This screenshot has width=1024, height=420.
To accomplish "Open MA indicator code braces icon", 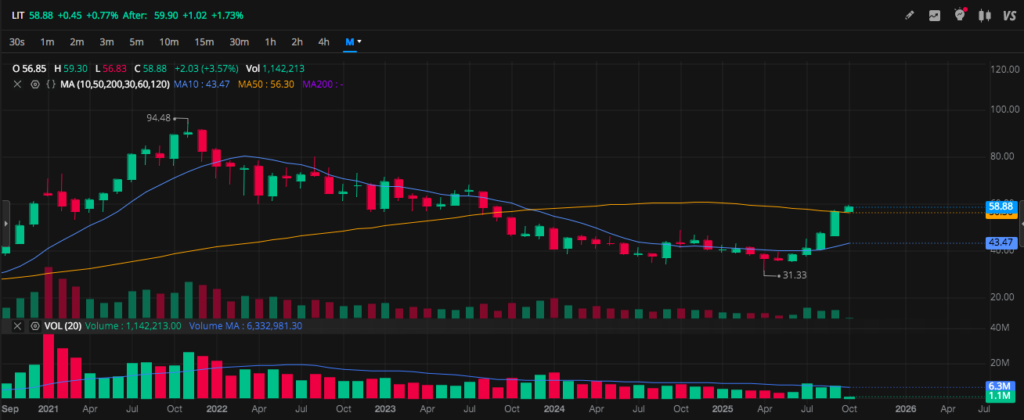I will pyautogui.click(x=49, y=85).
